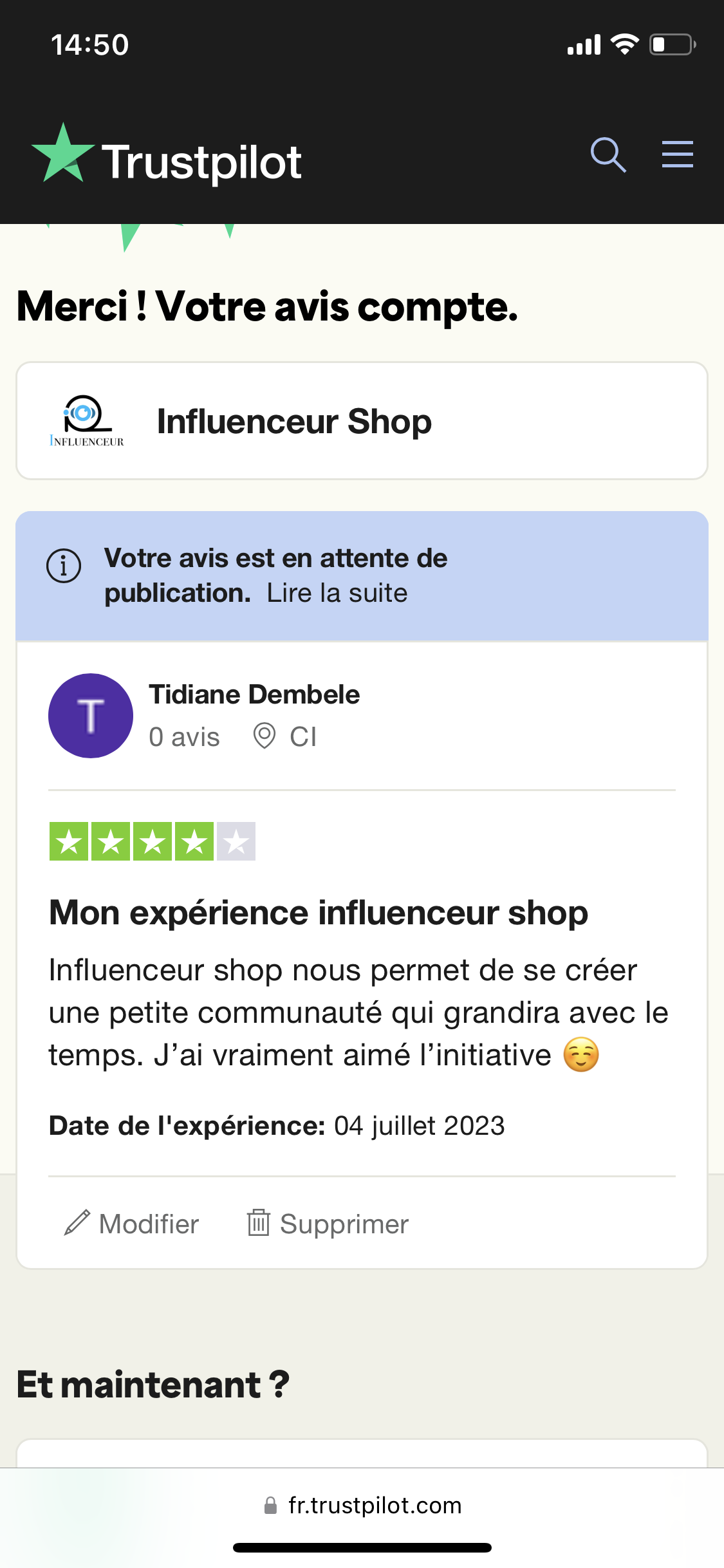This screenshot has width=724, height=1568.
Task: Open Tidiane Dembele's profile name
Action: [x=254, y=695]
